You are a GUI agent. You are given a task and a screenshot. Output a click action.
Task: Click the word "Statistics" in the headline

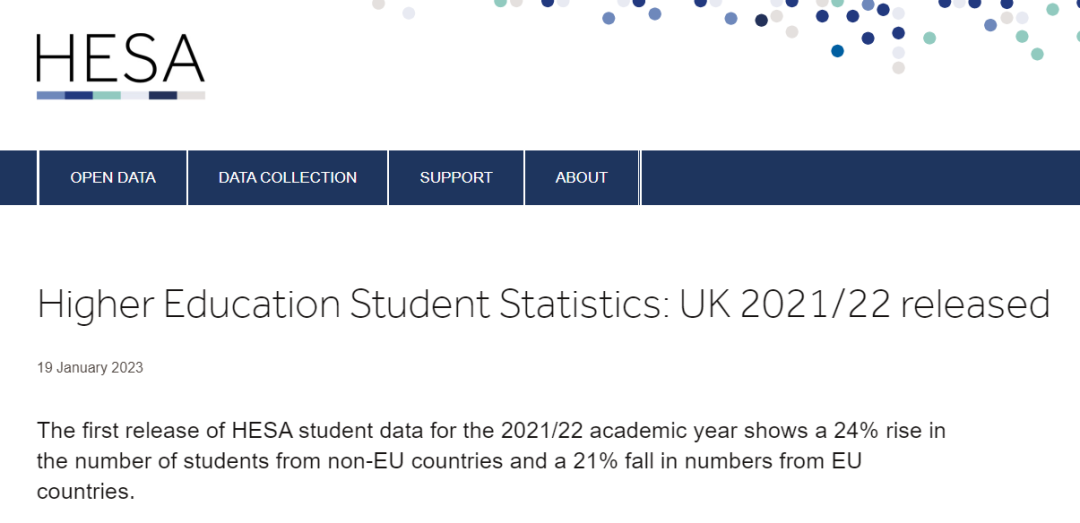[578, 305]
